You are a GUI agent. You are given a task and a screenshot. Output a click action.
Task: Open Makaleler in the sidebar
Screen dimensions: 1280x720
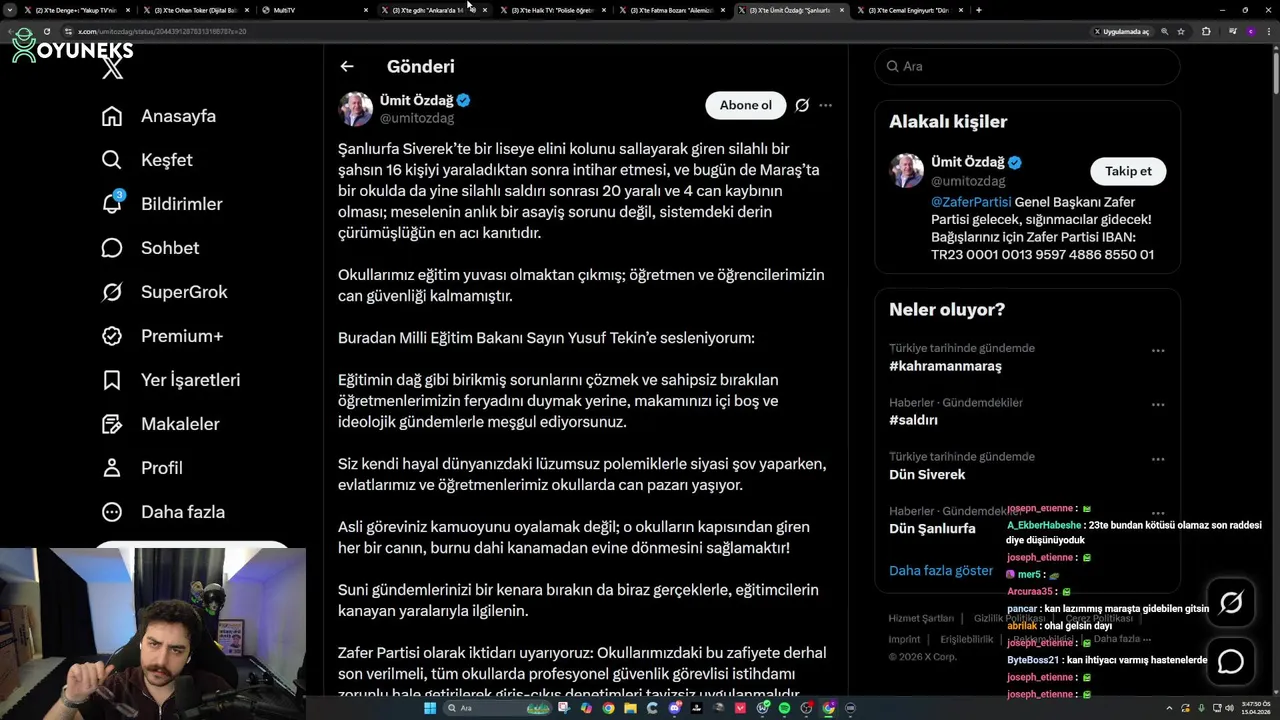pyautogui.click(x=160, y=424)
